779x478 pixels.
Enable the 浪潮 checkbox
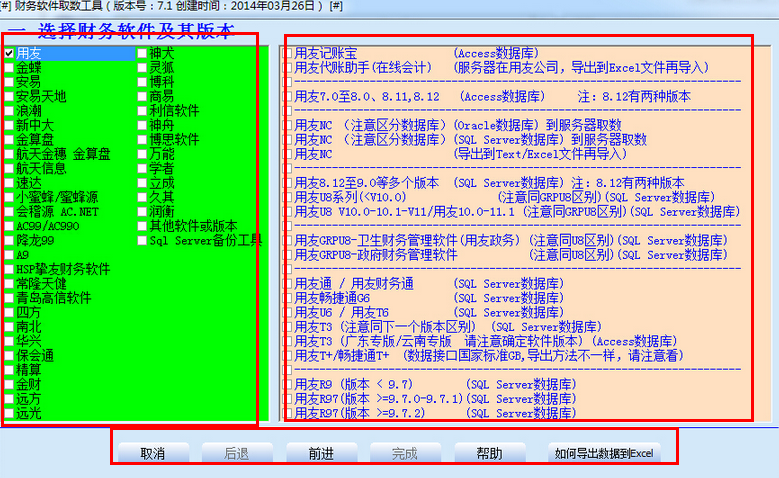click(9, 111)
